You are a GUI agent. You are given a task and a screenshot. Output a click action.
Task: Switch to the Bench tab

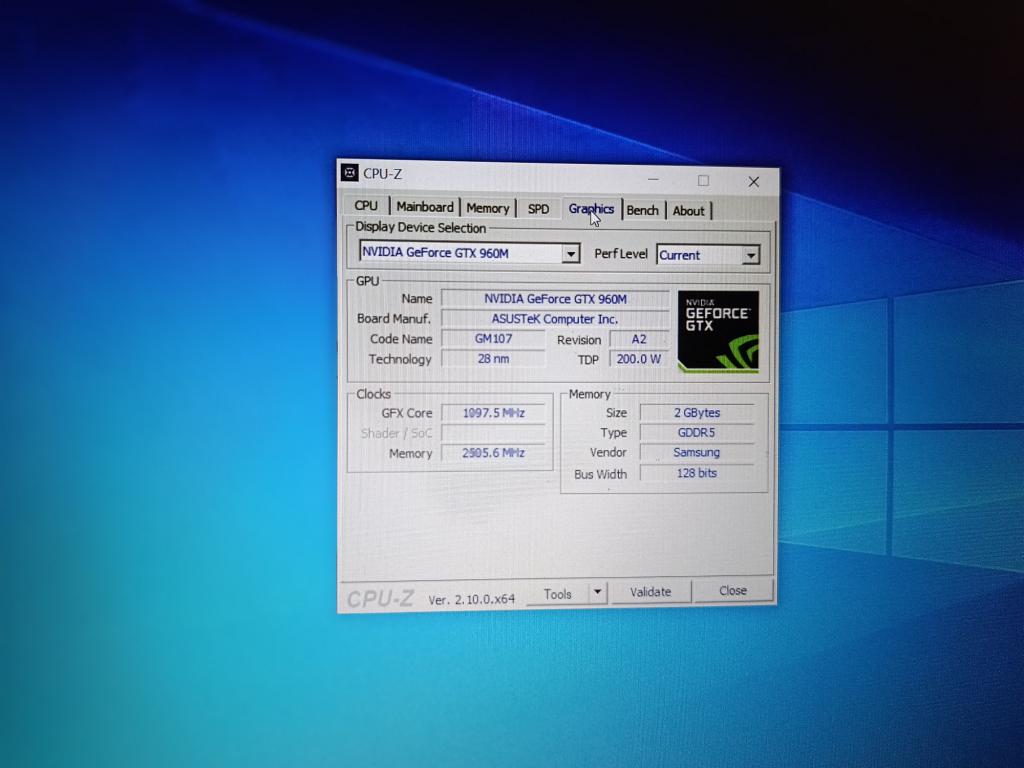coord(642,210)
